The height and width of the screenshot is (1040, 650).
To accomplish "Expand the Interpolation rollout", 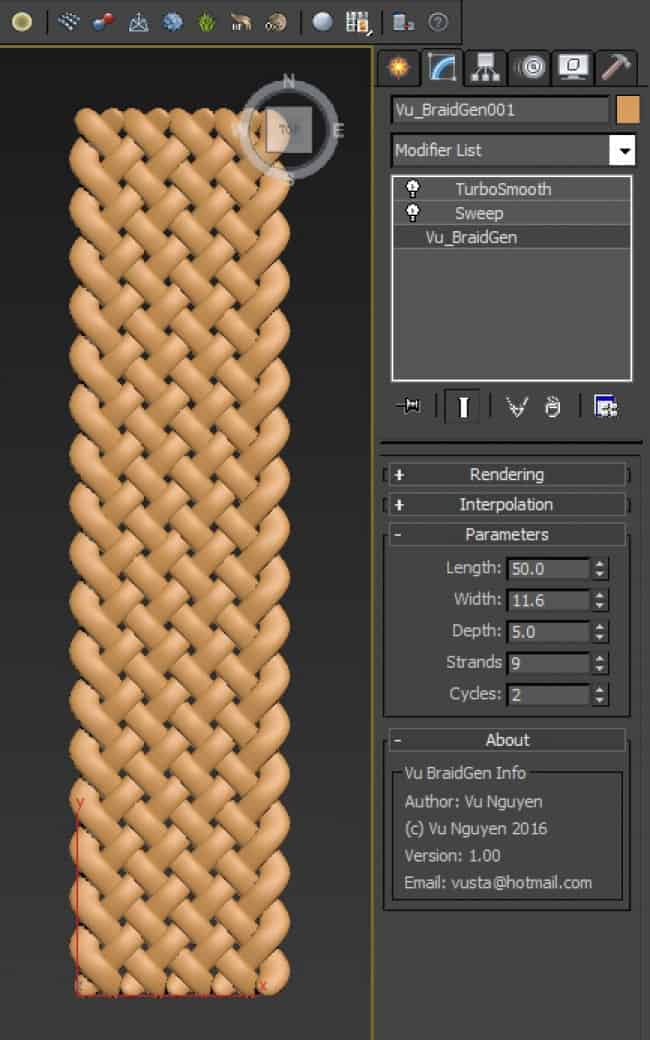I will (x=506, y=504).
